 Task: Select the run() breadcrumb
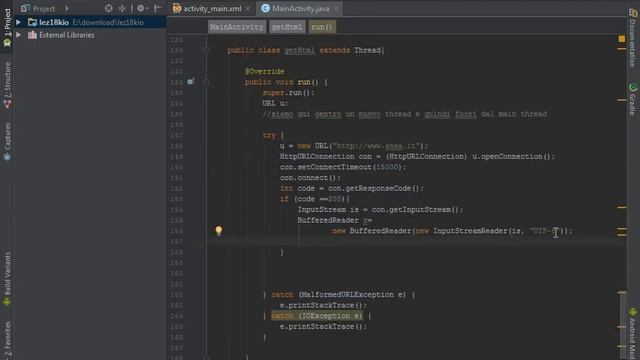pyautogui.click(x=322, y=27)
